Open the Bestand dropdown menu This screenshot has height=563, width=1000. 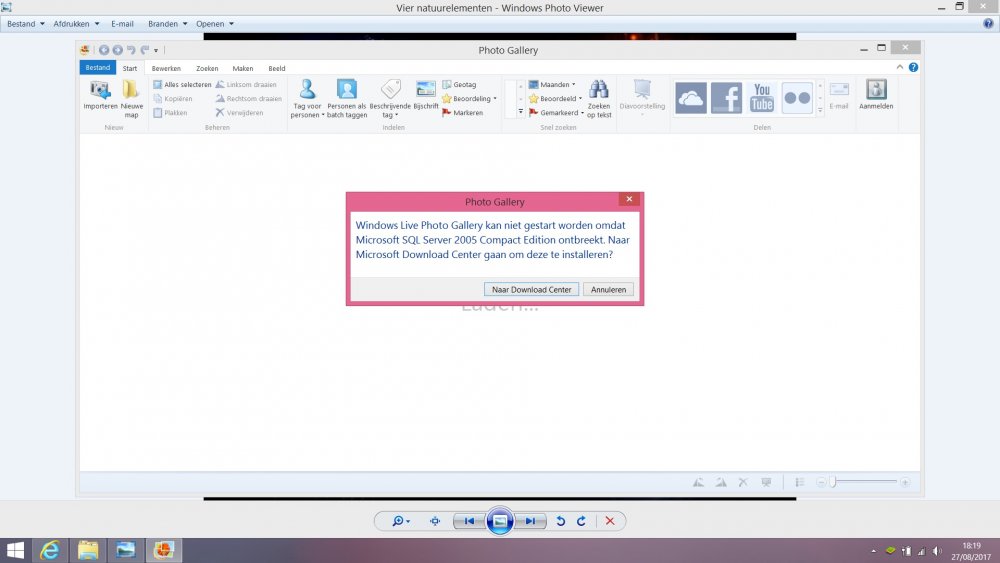[x=26, y=23]
